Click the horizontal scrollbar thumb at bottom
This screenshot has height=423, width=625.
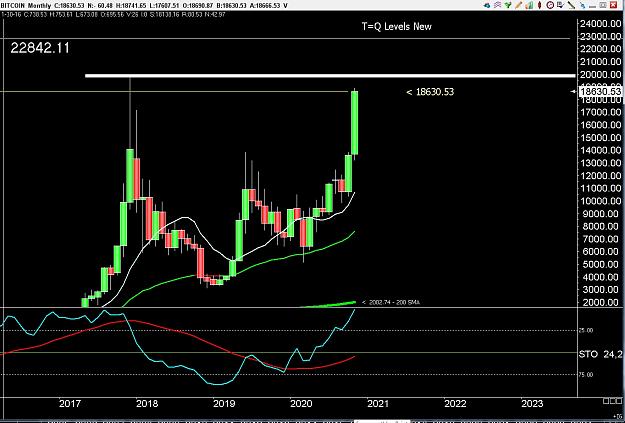382,421
